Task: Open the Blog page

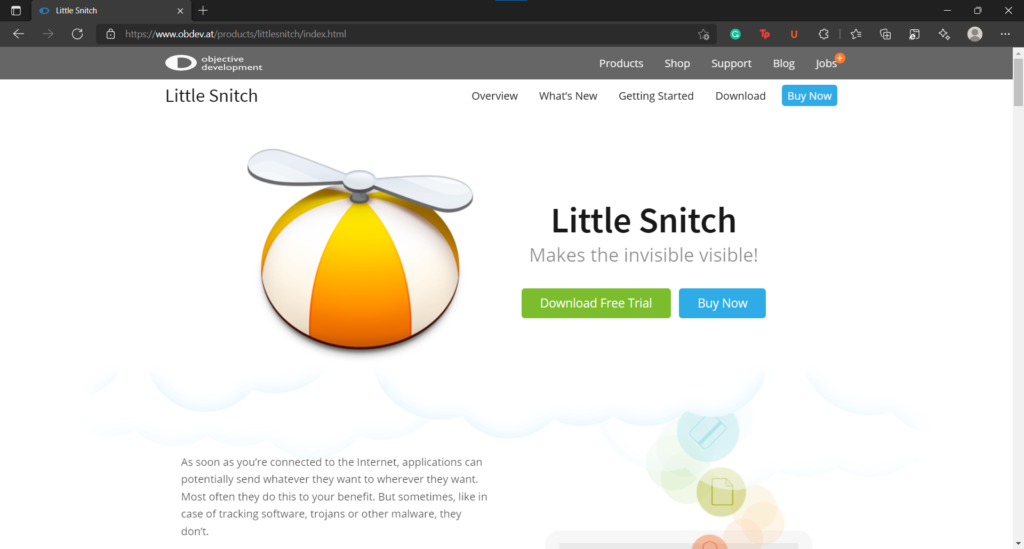Action: point(784,63)
